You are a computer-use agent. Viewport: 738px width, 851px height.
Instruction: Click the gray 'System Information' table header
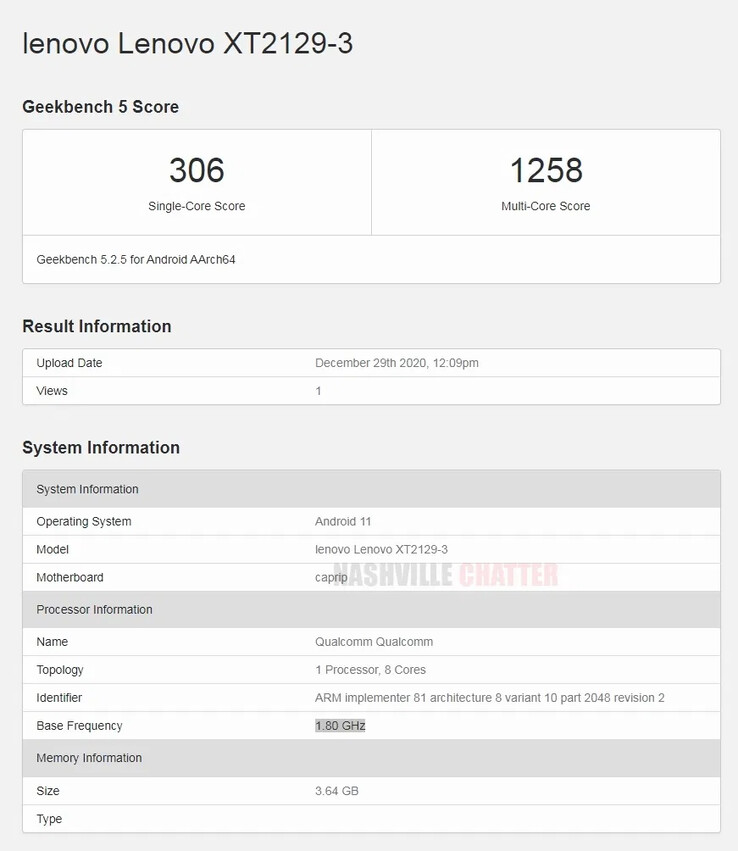(372, 489)
